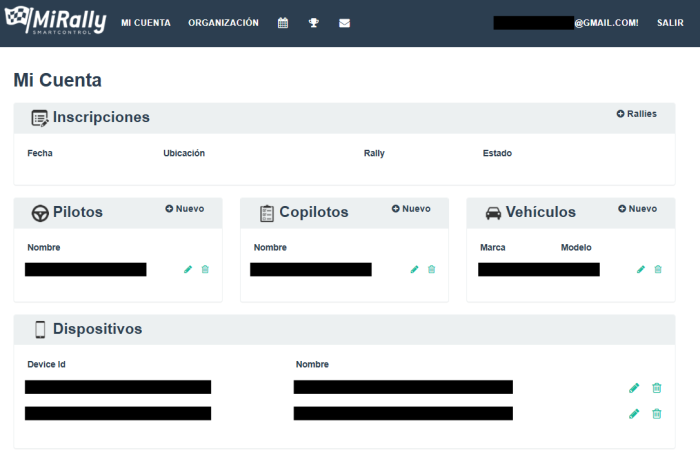Image resolution: width=700 pixels, height=463 pixels.
Task: Edit the vehicle entry pencil icon
Action: [x=641, y=269]
